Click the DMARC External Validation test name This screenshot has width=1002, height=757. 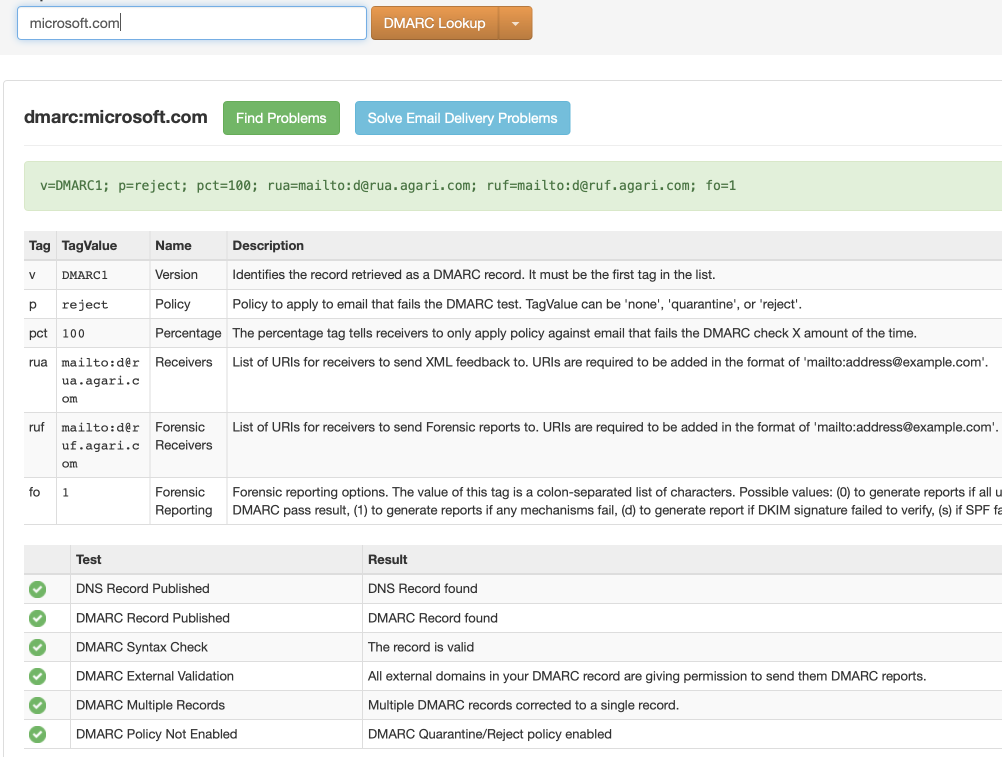click(x=155, y=676)
